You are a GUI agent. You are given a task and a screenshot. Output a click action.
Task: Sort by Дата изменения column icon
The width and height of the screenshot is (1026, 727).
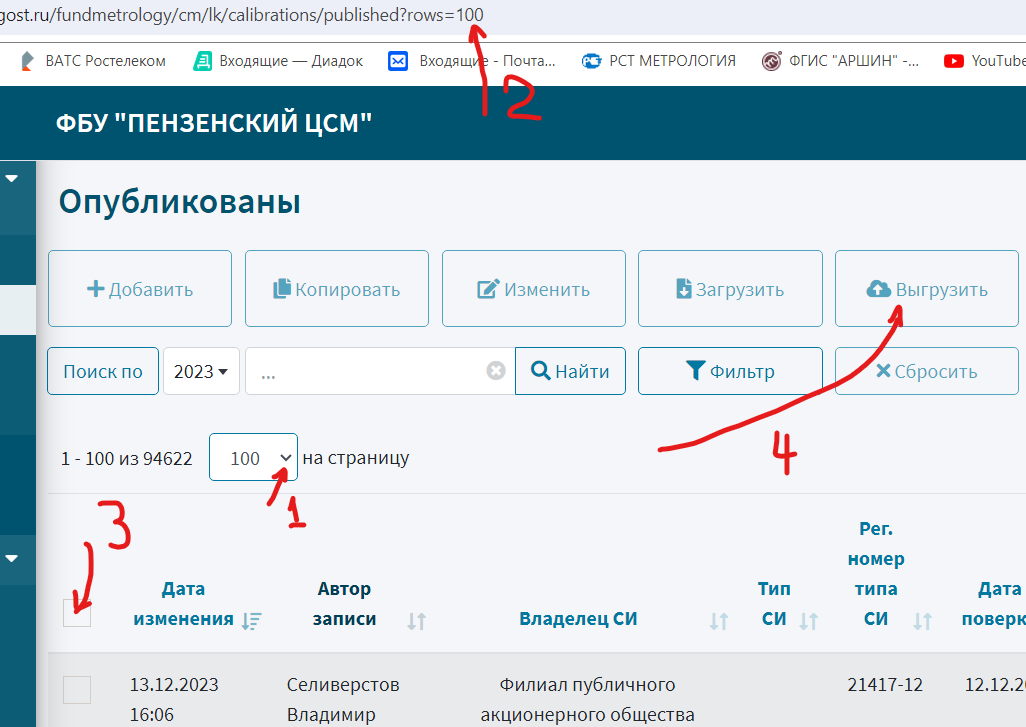pos(251,620)
